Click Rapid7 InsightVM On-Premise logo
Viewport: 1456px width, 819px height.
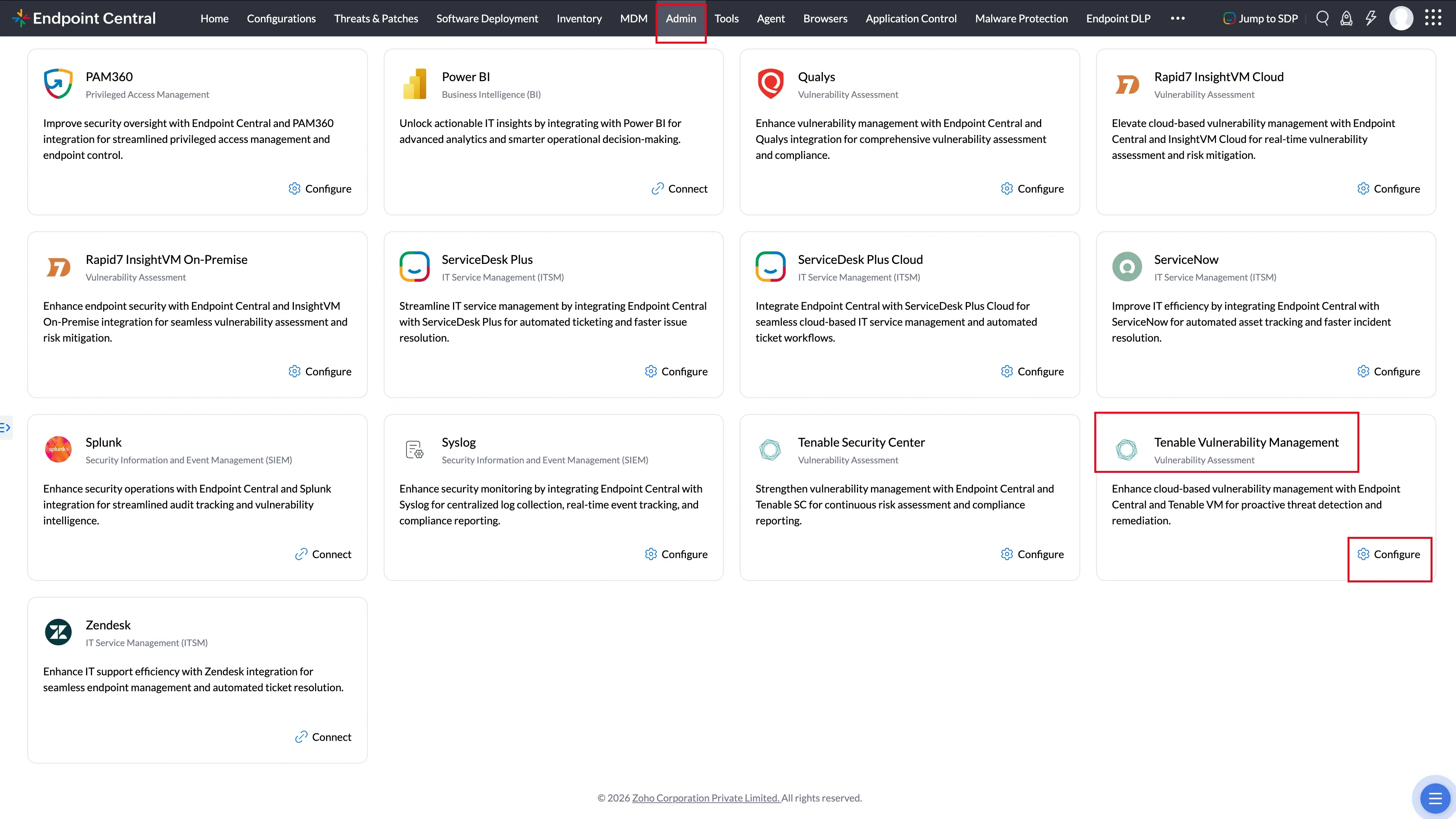coord(58,267)
